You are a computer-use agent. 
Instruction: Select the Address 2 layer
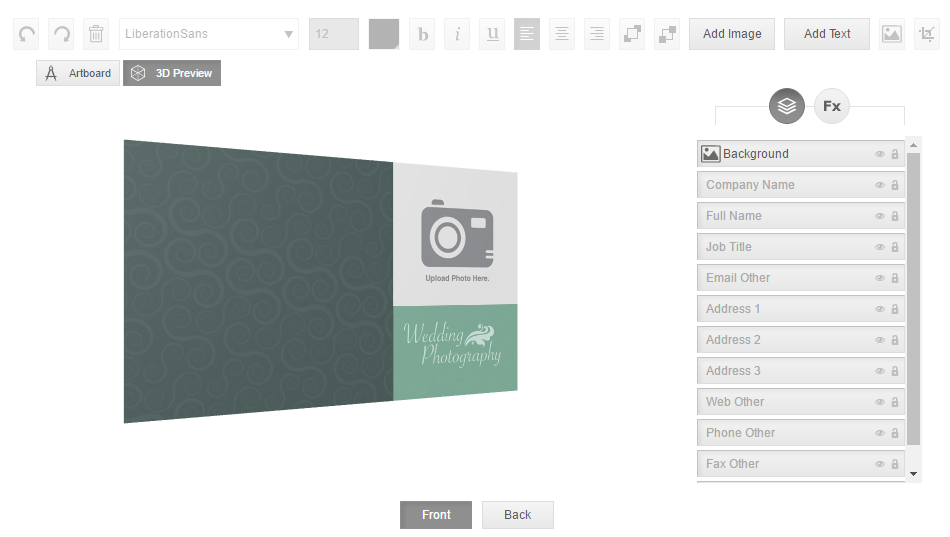pyautogui.click(x=801, y=339)
